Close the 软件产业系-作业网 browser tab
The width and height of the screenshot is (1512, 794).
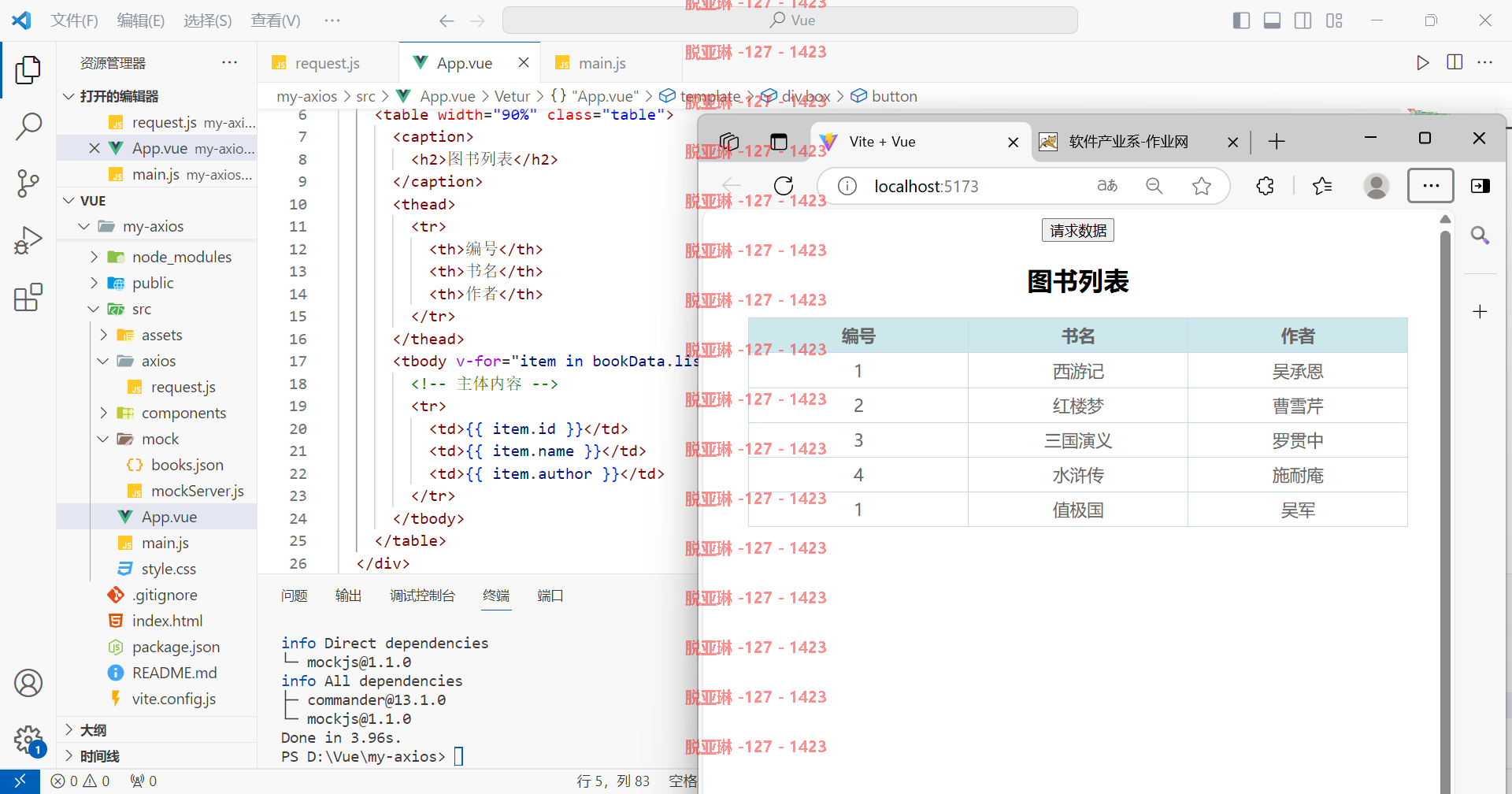(1233, 143)
